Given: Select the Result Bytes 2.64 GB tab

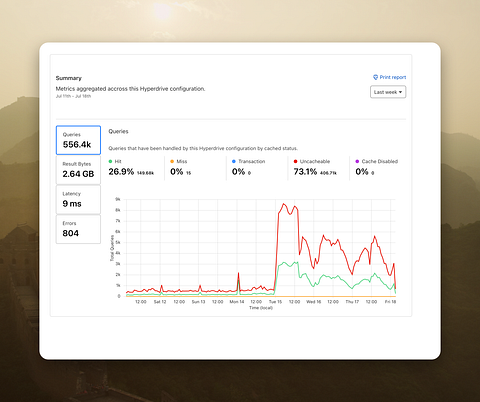Looking at the screenshot, I should (78, 170).
